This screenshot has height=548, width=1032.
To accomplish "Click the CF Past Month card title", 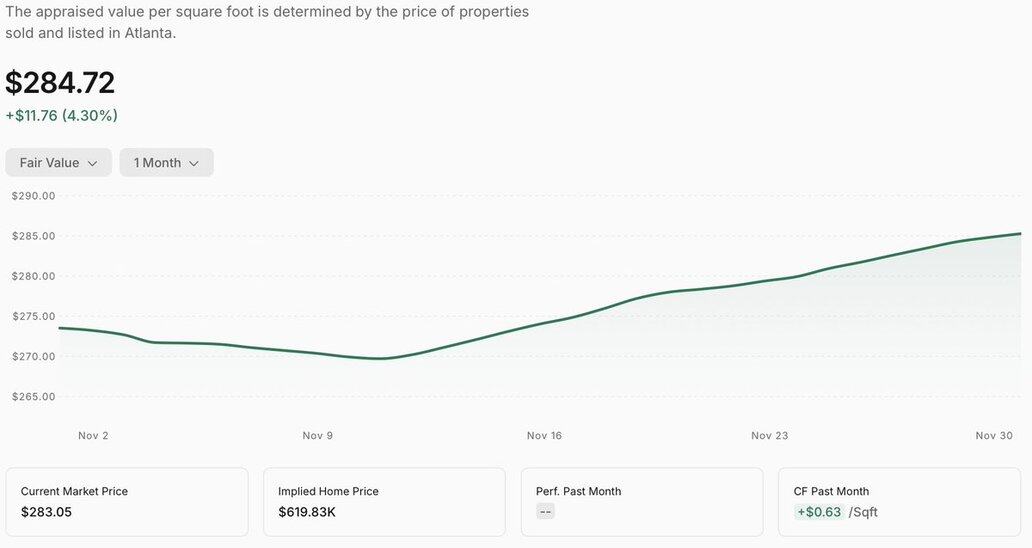I will [831, 491].
